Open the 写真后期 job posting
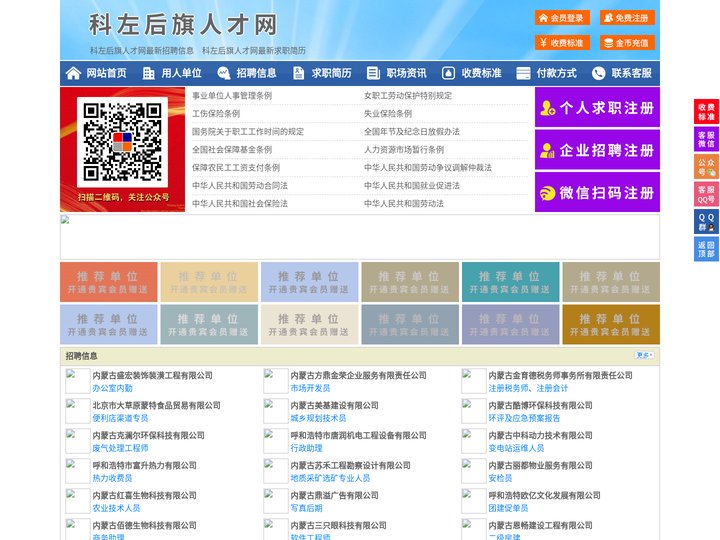This screenshot has width=720, height=540. [306, 508]
